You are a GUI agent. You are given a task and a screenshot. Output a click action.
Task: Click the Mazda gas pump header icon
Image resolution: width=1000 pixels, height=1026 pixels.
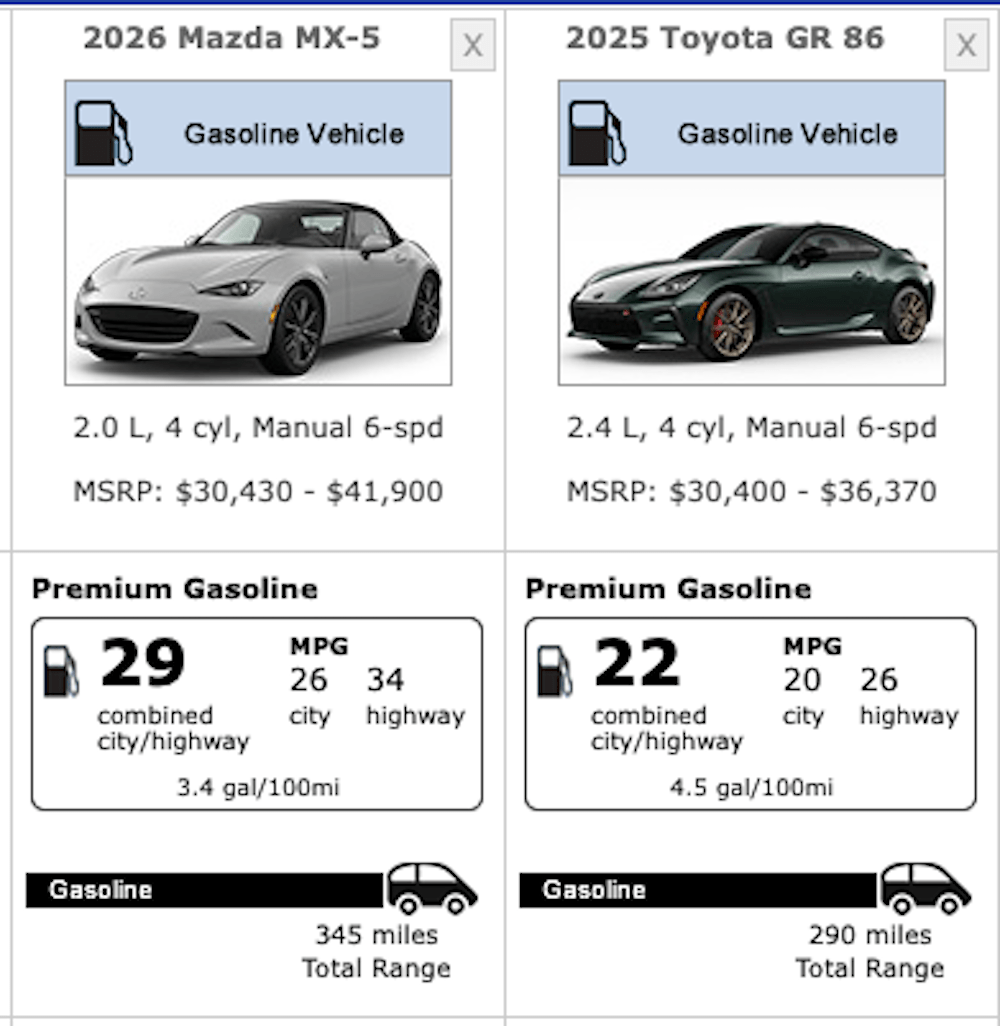tap(103, 133)
